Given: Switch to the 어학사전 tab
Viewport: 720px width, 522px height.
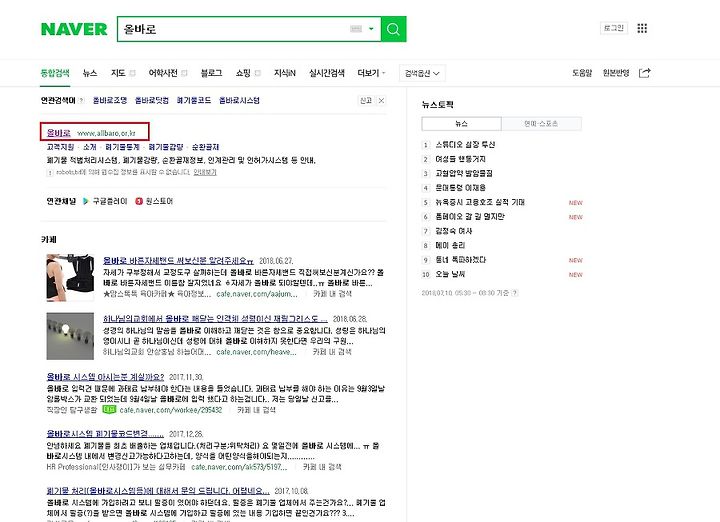Looking at the screenshot, I should pyautogui.click(x=163, y=73).
